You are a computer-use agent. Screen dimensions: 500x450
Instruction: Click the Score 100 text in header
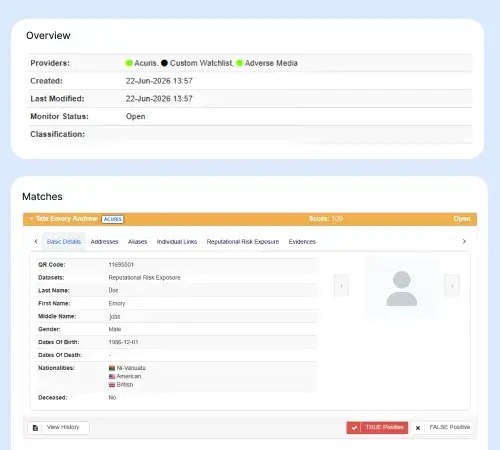pyautogui.click(x=326, y=219)
